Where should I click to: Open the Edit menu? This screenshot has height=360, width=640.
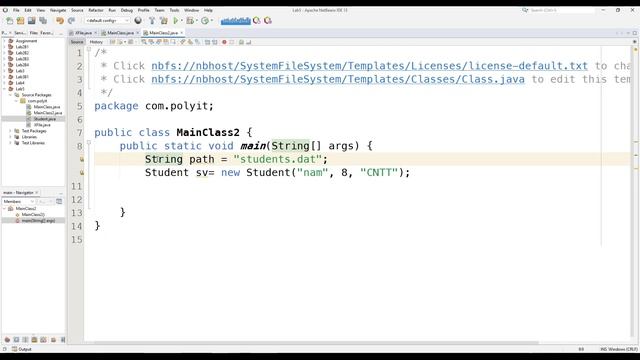click(x=28, y=10)
